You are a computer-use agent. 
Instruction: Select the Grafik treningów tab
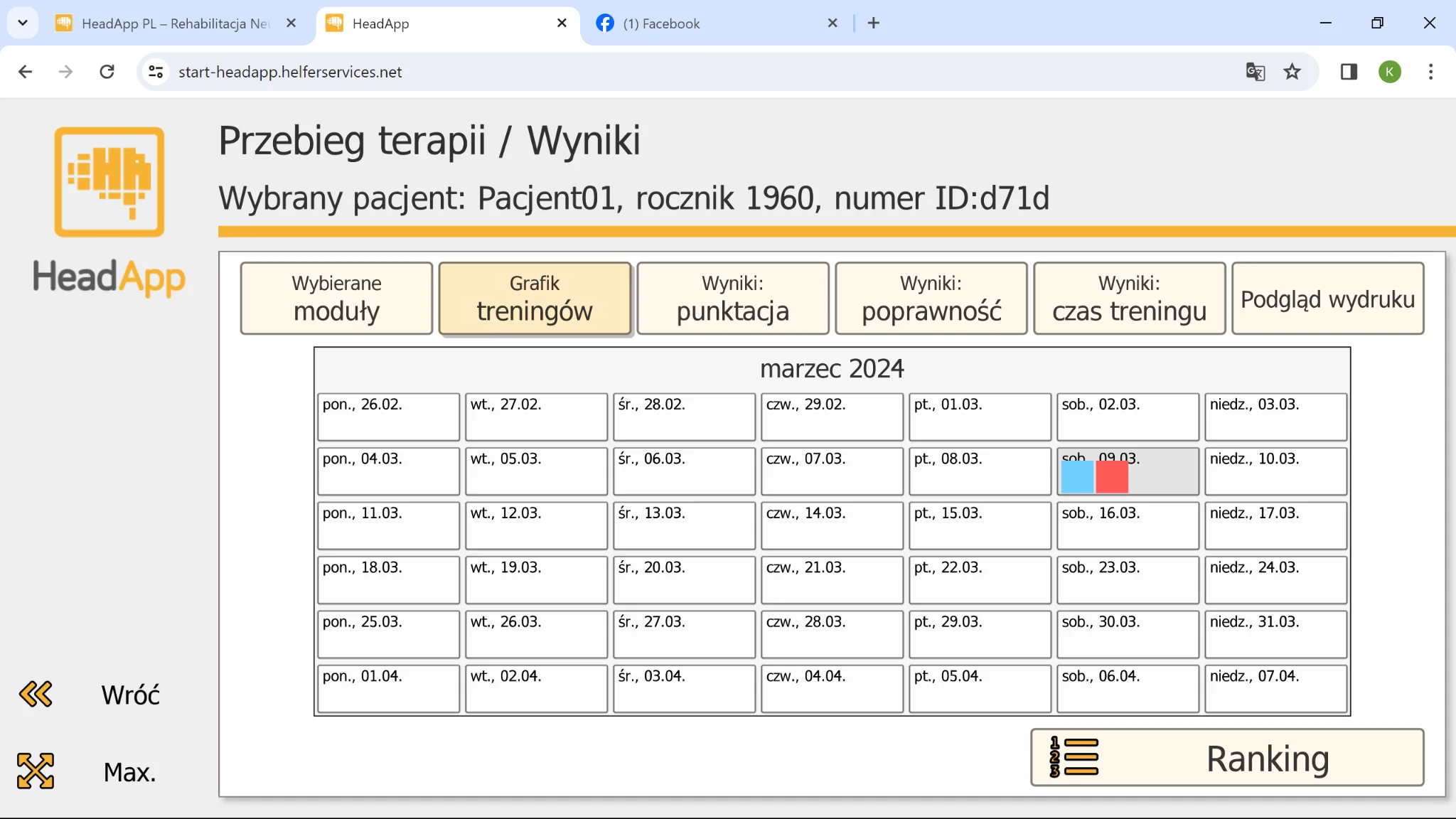pyautogui.click(x=535, y=299)
